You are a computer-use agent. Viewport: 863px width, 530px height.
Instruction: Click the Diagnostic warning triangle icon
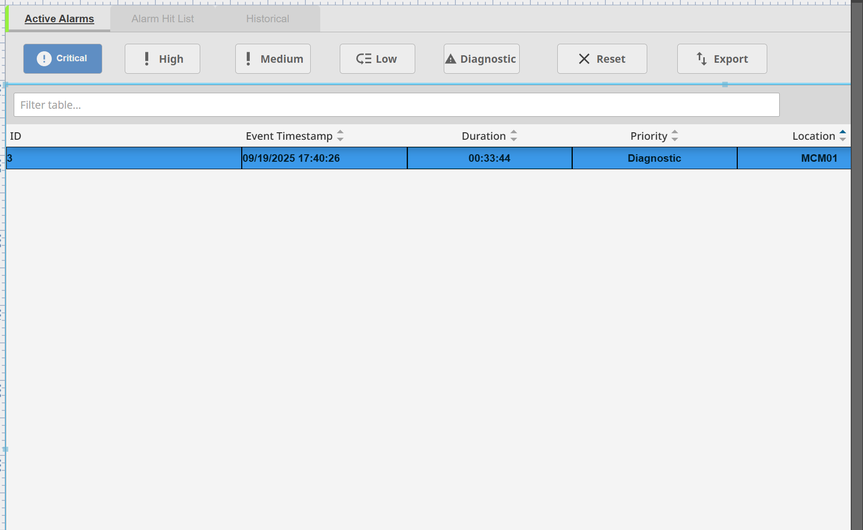[450, 59]
